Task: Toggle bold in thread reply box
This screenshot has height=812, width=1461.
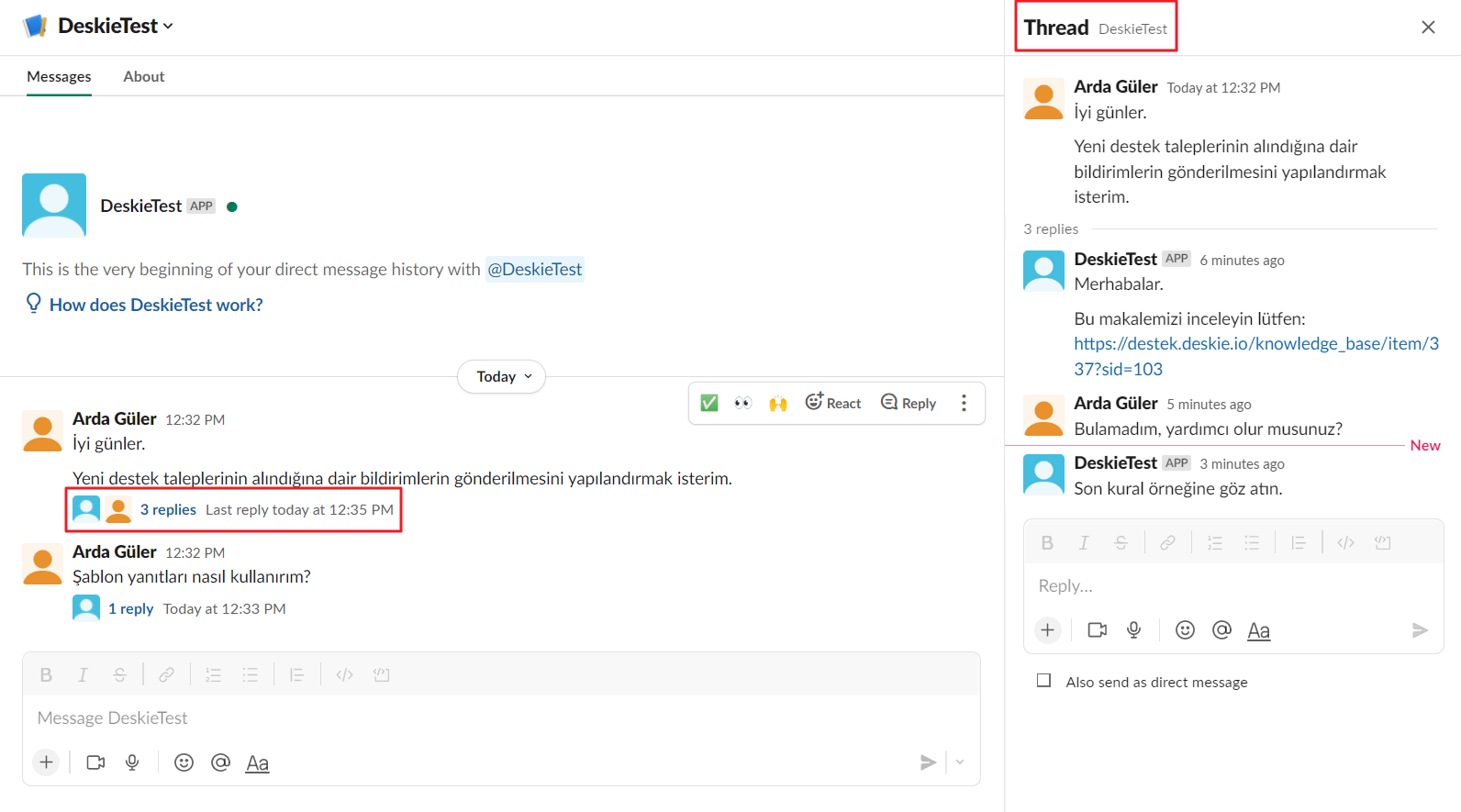Action: [x=1047, y=543]
